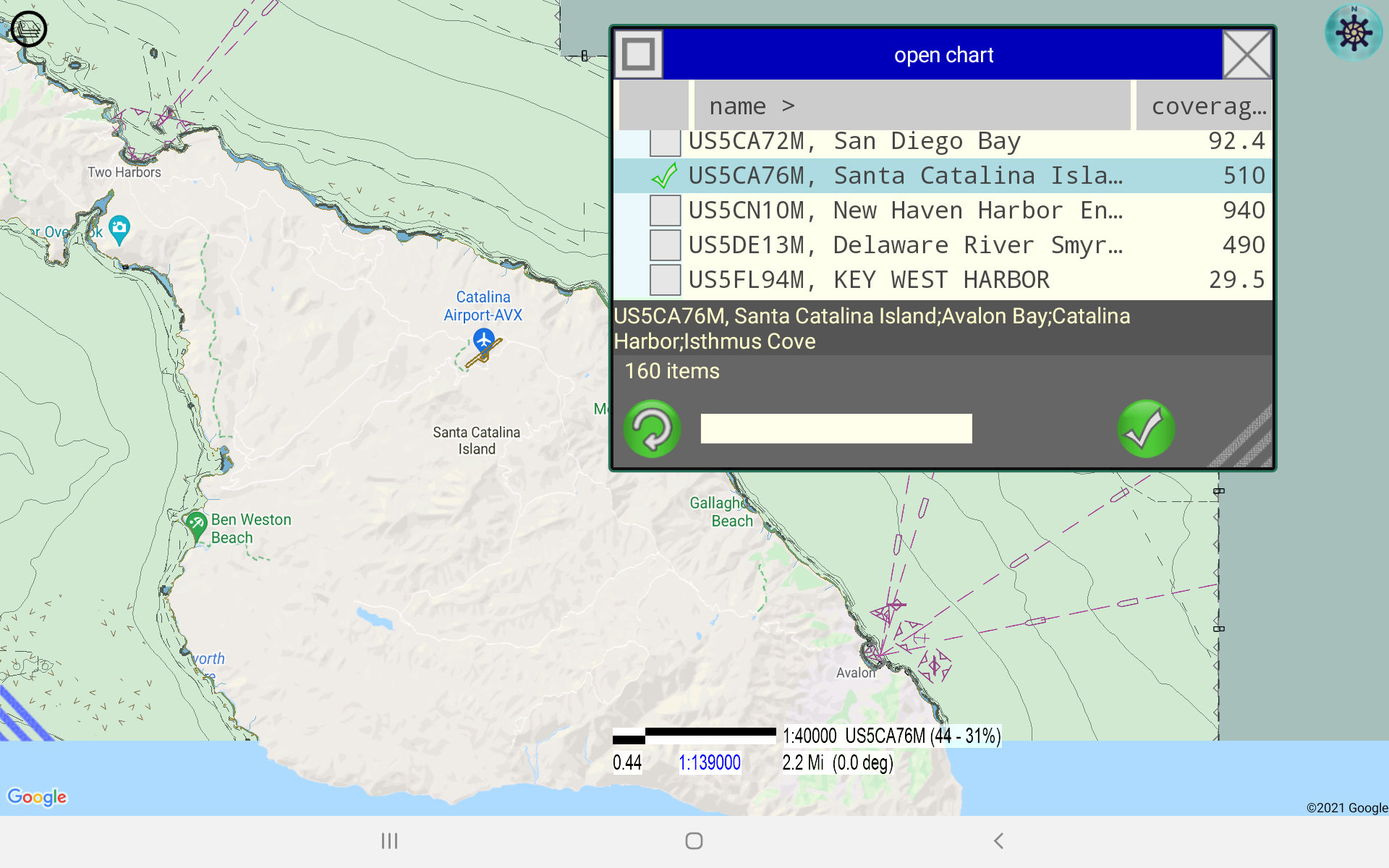Image resolution: width=1389 pixels, height=868 pixels.
Task: Click the Gallagher Beach map label
Action: tap(721, 512)
